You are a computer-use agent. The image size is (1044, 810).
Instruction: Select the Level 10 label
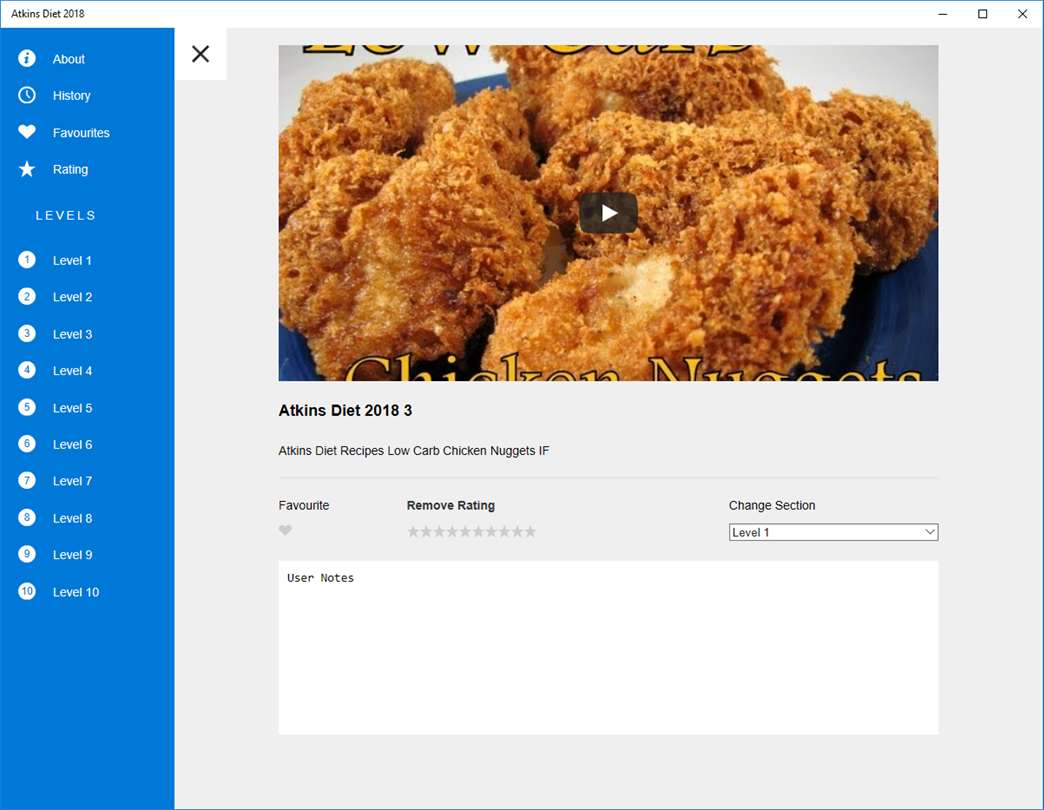click(x=76, y=592)
